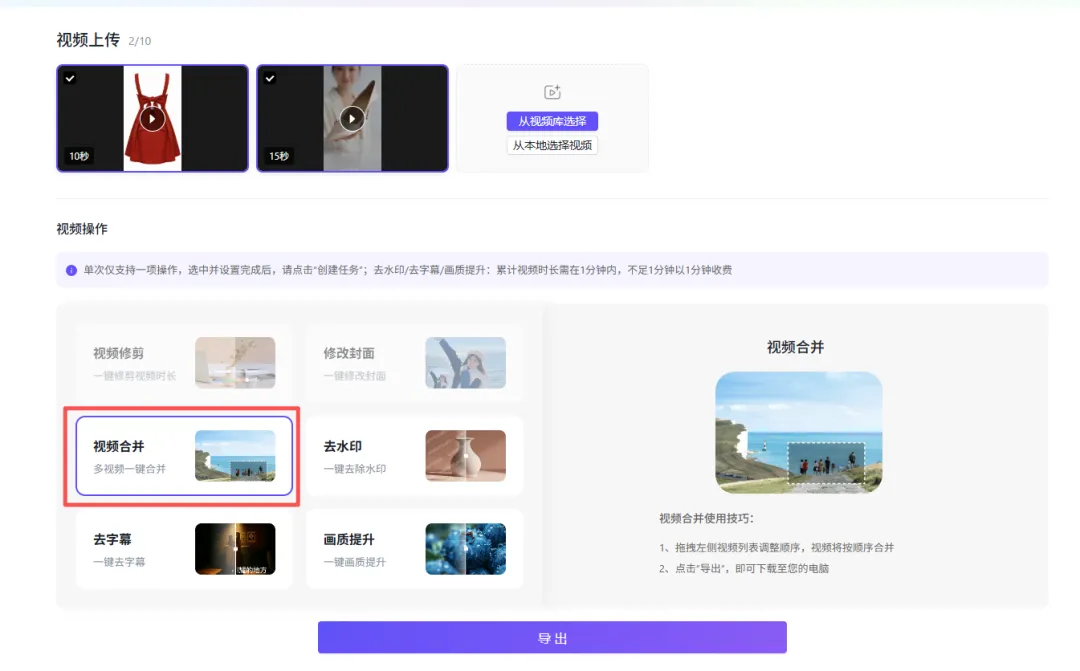Click the 导出 export button
1080x671 pixels.
coord(552,638)
